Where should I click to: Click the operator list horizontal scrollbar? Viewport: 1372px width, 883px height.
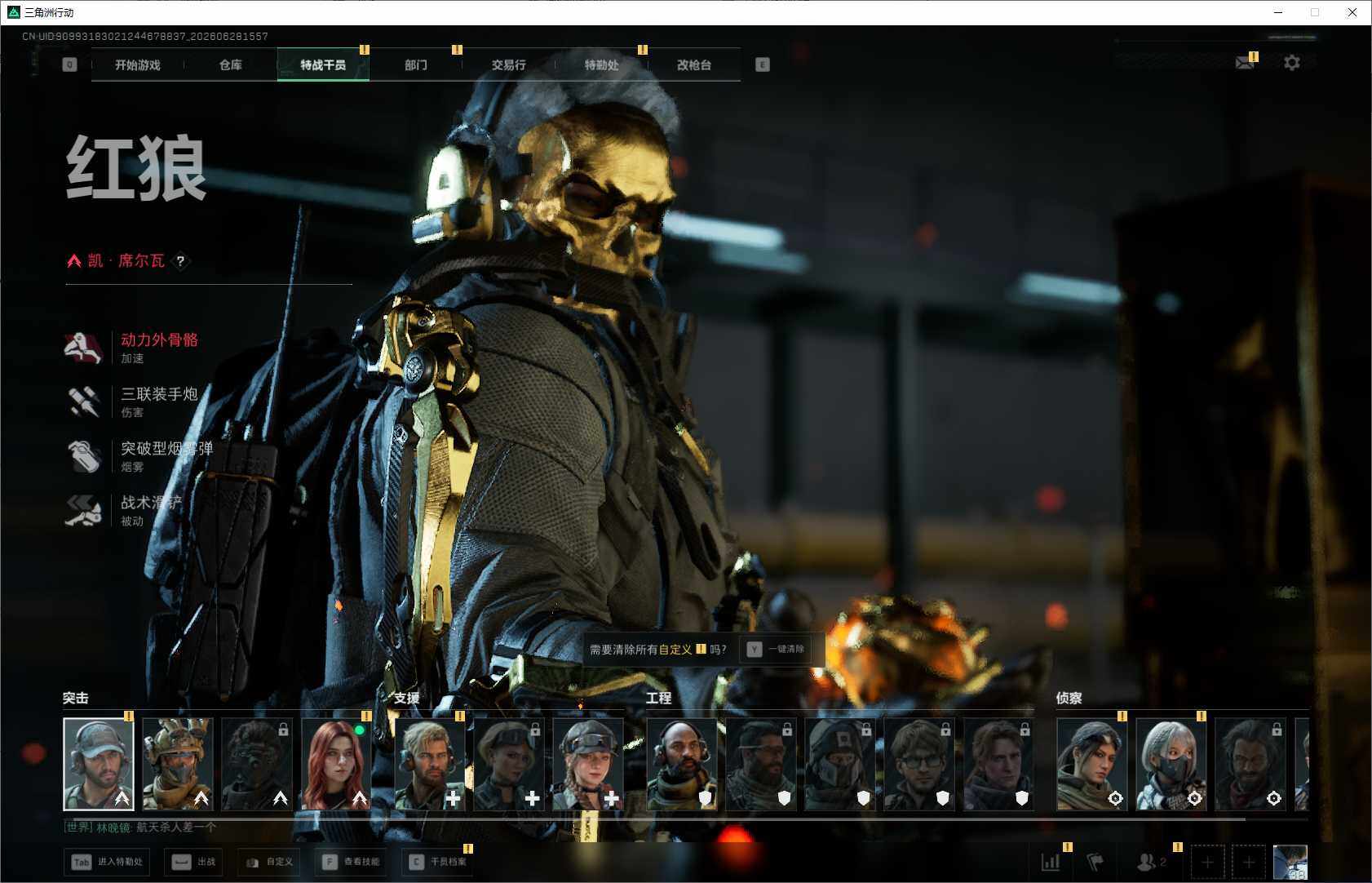pyautogui.click(x=659, y=819)
